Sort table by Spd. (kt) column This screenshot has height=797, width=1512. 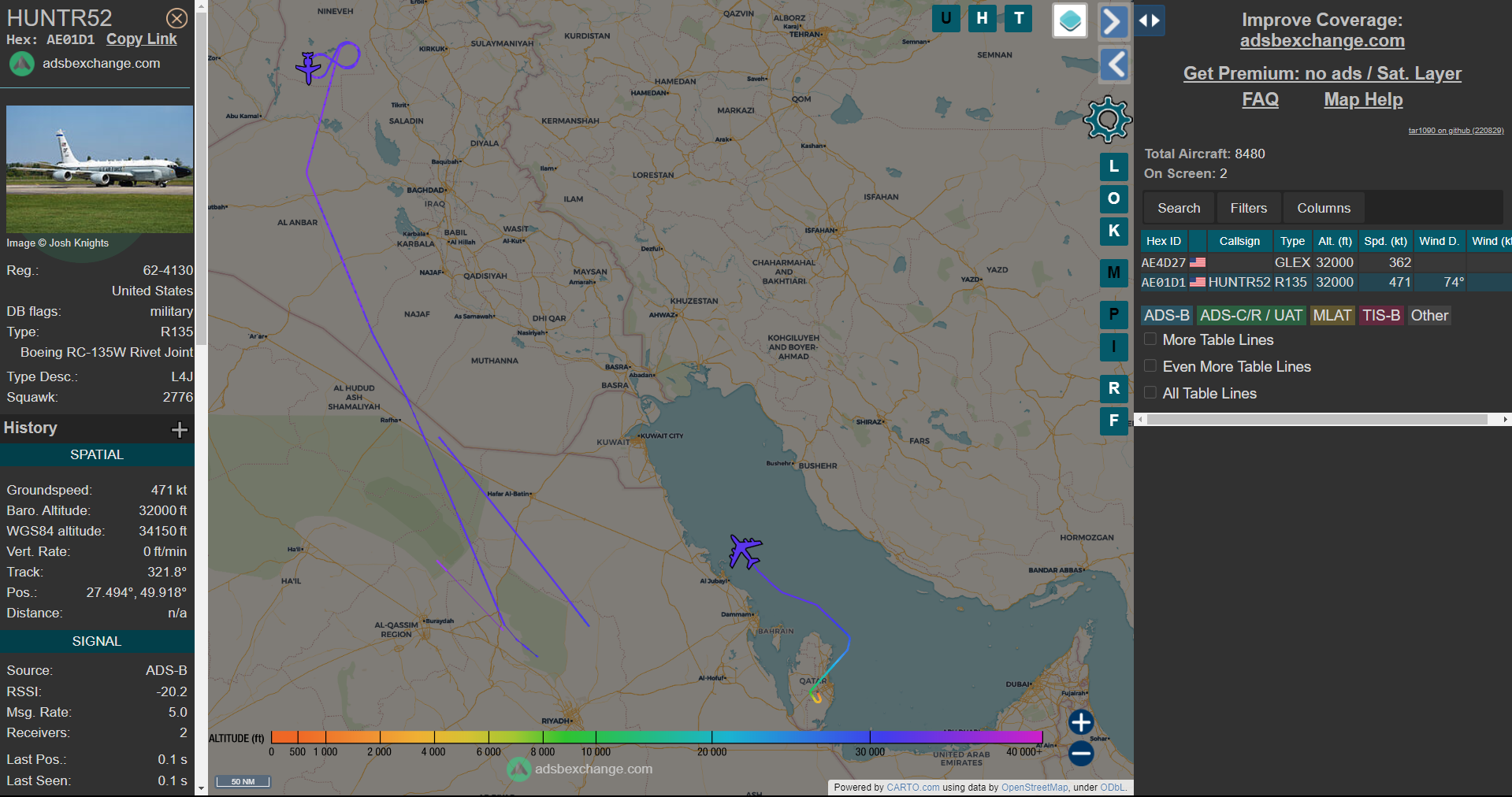point(1386,241)
